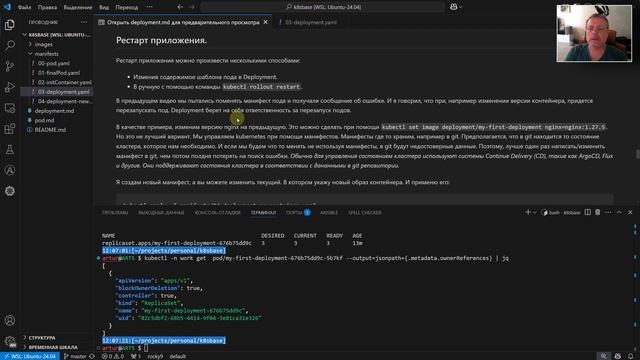Open the notifications bell in status bar

point(631,356)
